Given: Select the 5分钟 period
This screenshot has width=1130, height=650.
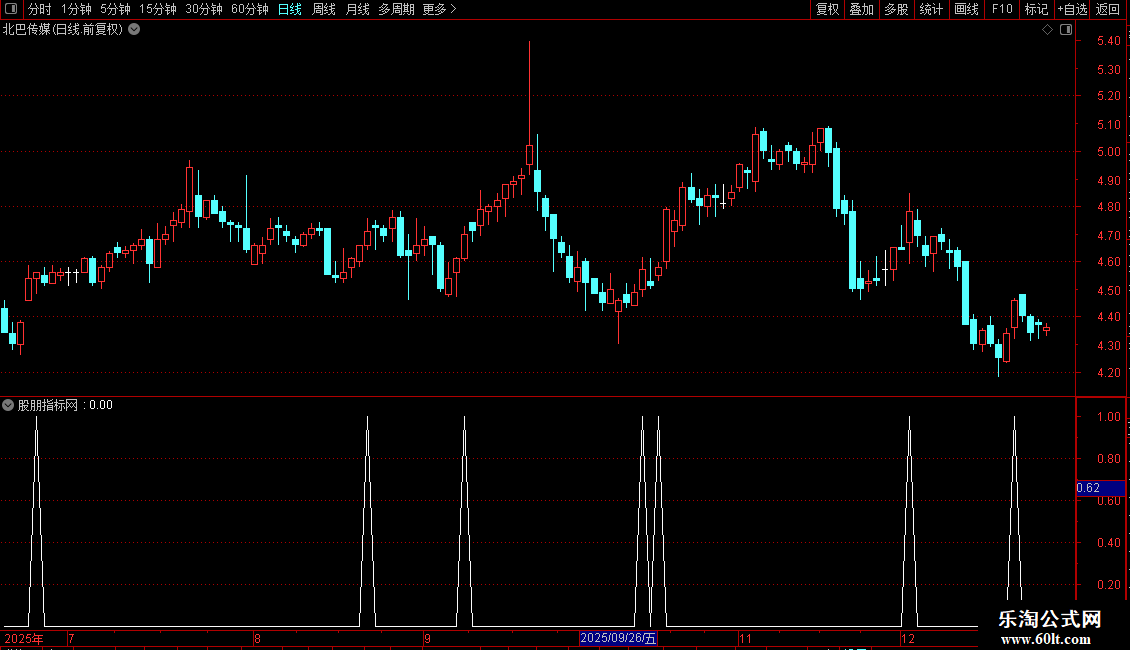Looking at the screenshot, I should coord(115,9).
